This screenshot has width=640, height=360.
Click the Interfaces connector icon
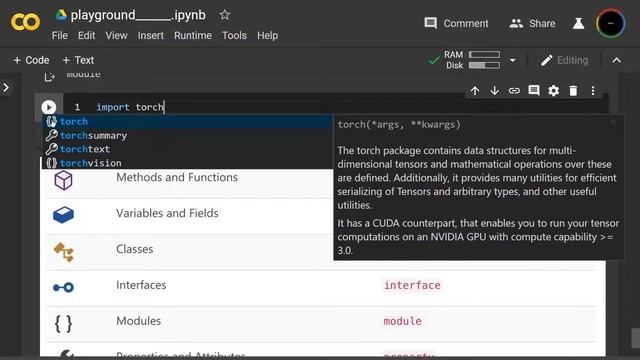(63, 287)
